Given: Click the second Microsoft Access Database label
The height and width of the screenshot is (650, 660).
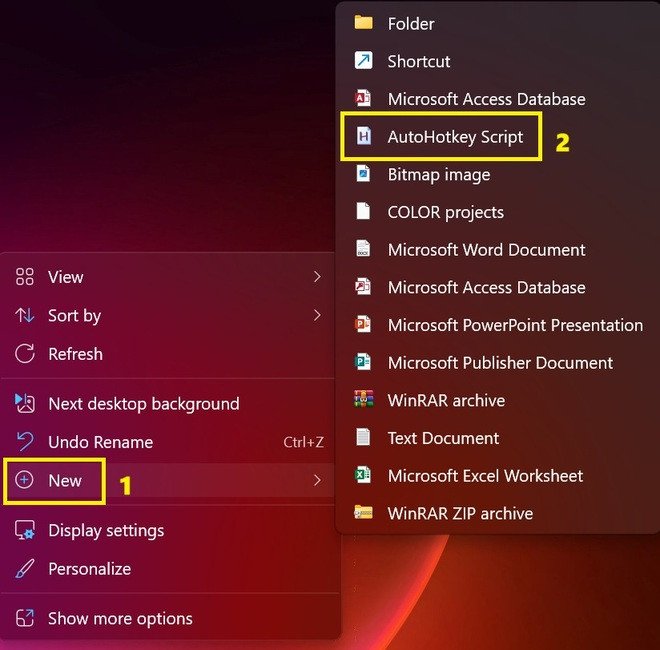Looking at the screenshot, I should [487, 288].
